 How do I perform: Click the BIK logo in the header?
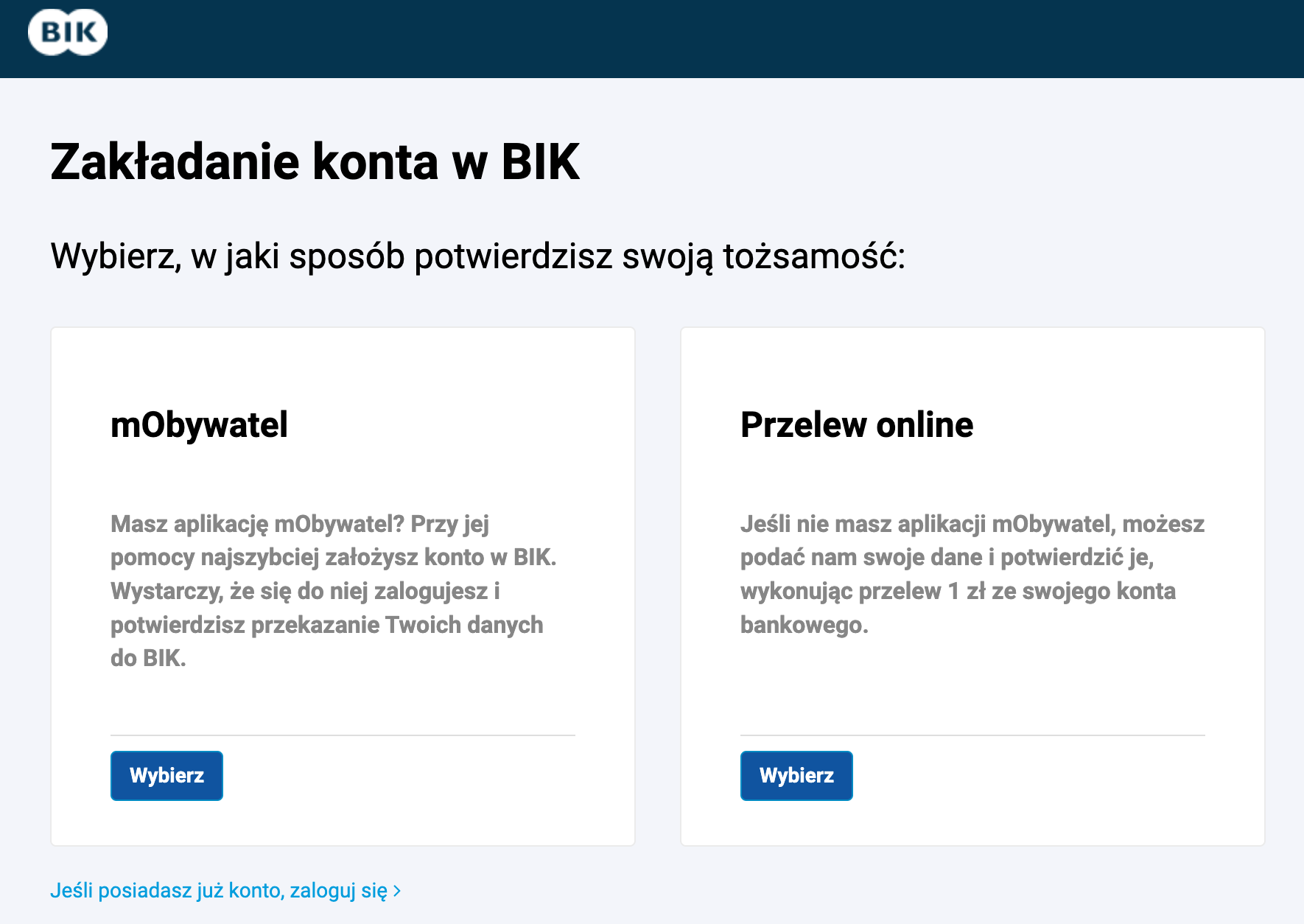tap(66, 32)
